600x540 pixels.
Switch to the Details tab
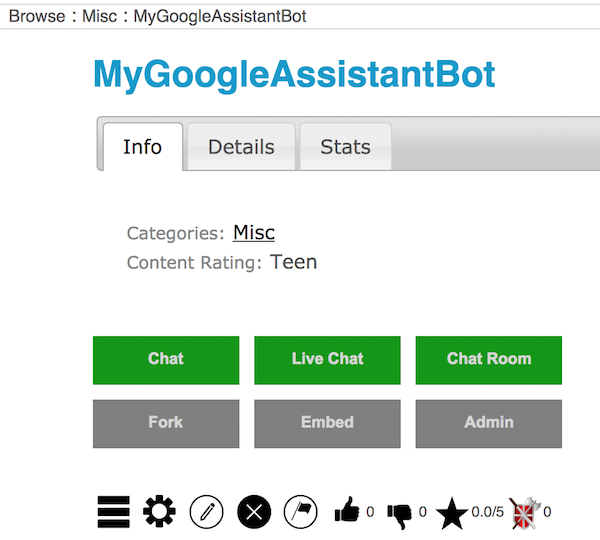[x=241, y=147]
